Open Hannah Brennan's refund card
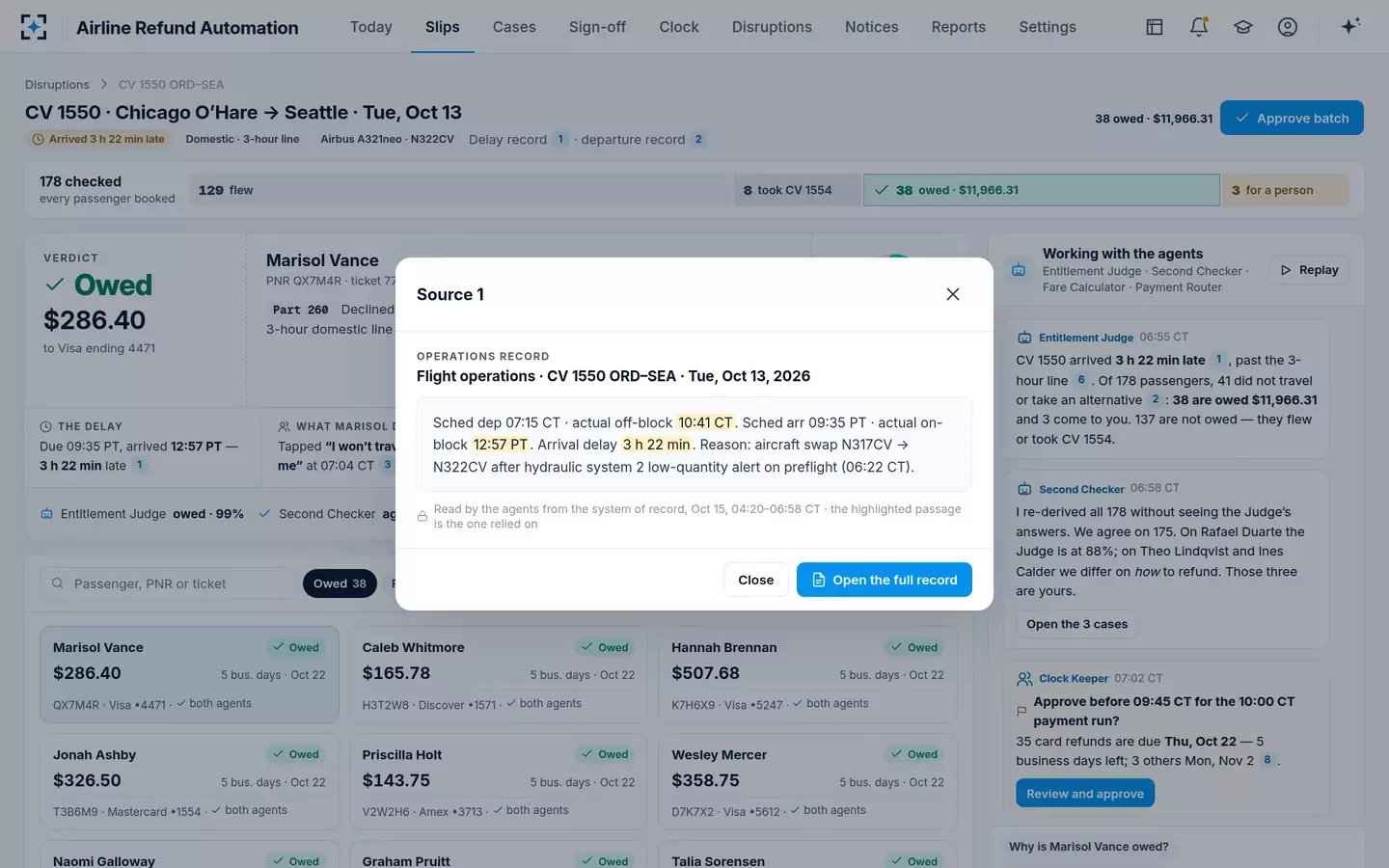Viewport: 1389px width, 868px height. pos(807,675)
